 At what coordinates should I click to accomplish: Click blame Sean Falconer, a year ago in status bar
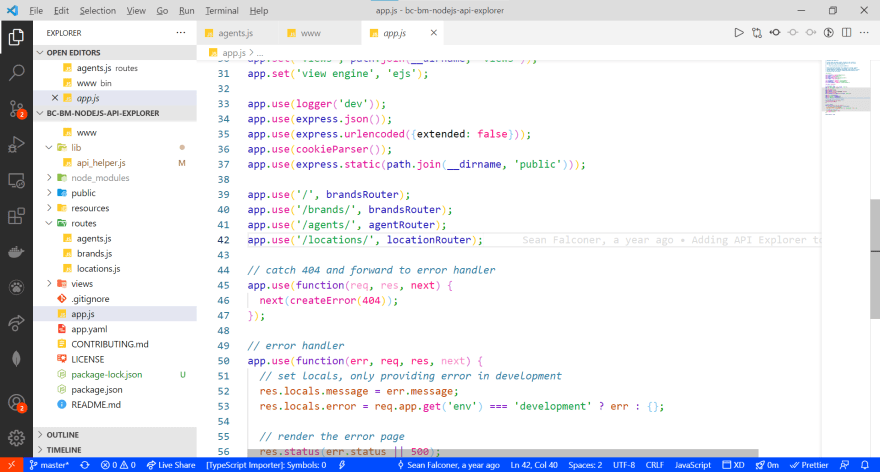[x=448, y=465]
